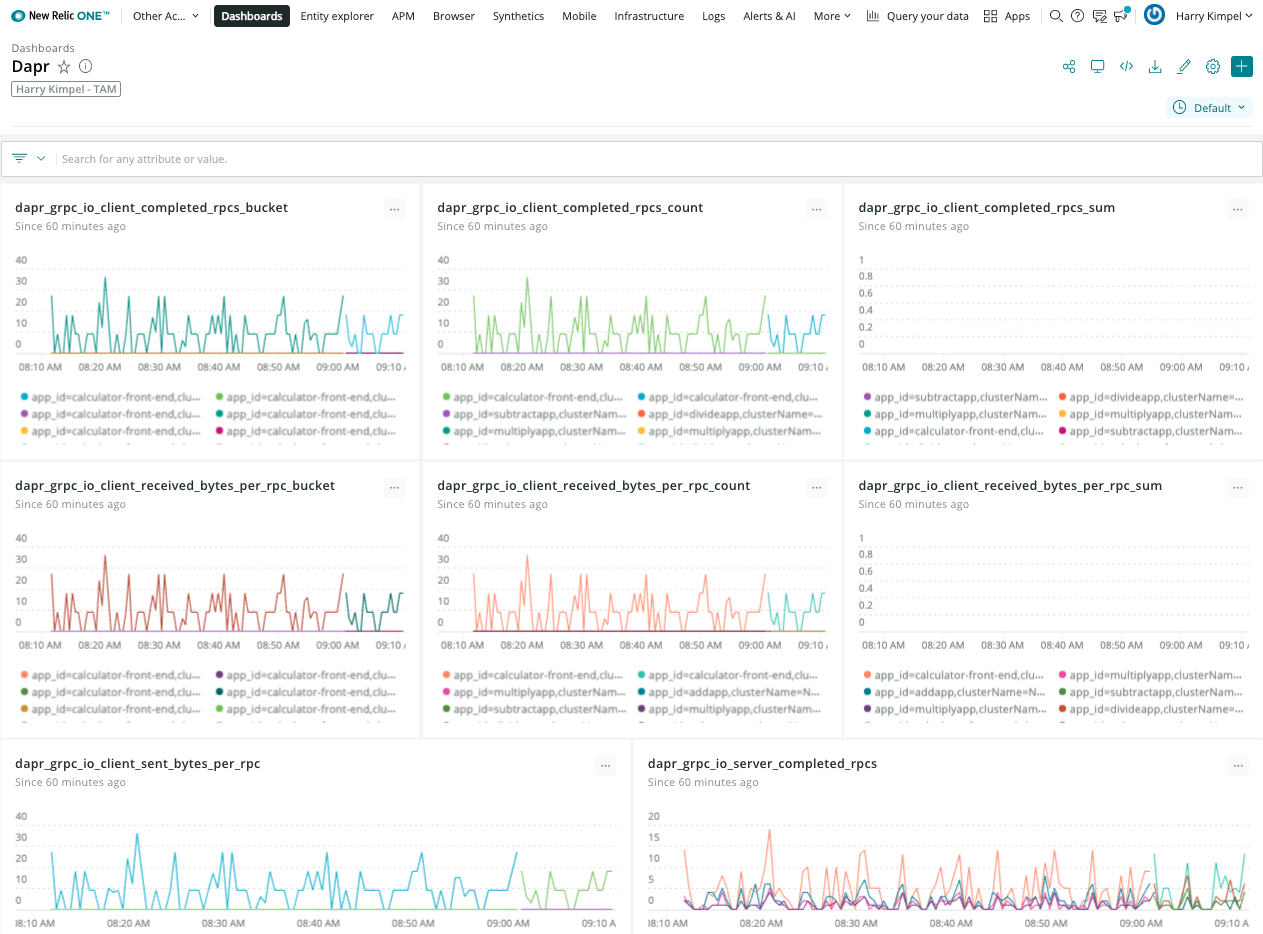Viewport: 1263px width, 934px height.
Task: Toggle the filter icon in the filter bar
Action: point(20,157)
